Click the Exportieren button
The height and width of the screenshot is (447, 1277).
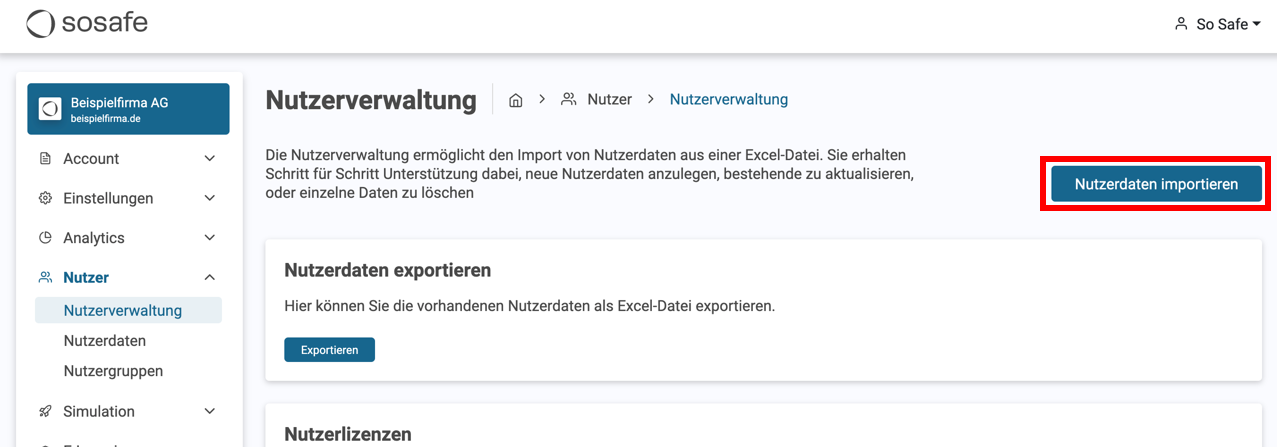tap(329, 350)
